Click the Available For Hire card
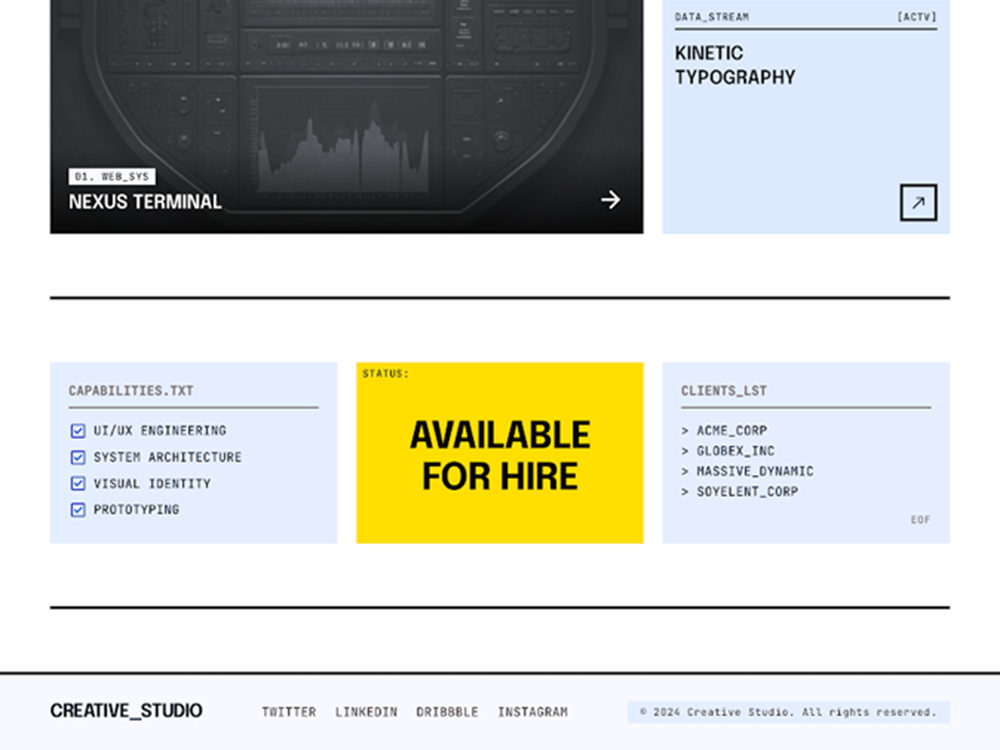The image size is (1000, 750). click(499, 453)
